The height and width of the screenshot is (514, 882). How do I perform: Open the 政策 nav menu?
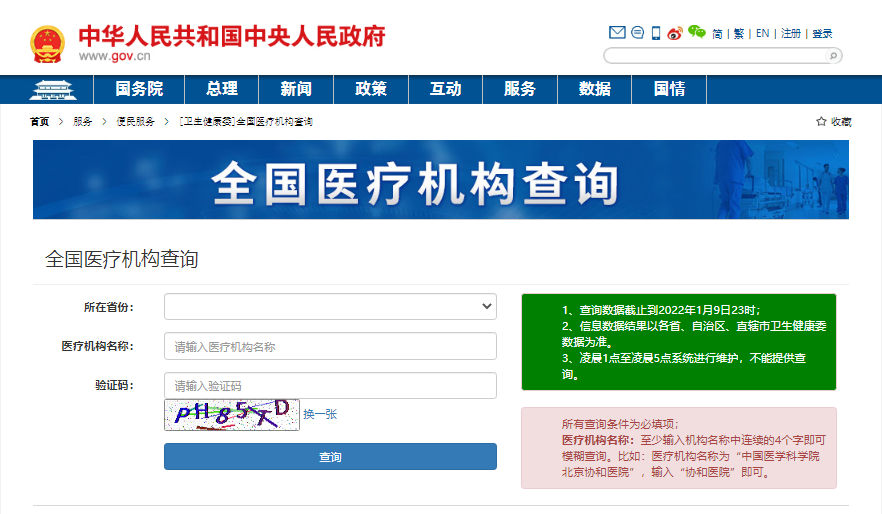tap(371, 89)
